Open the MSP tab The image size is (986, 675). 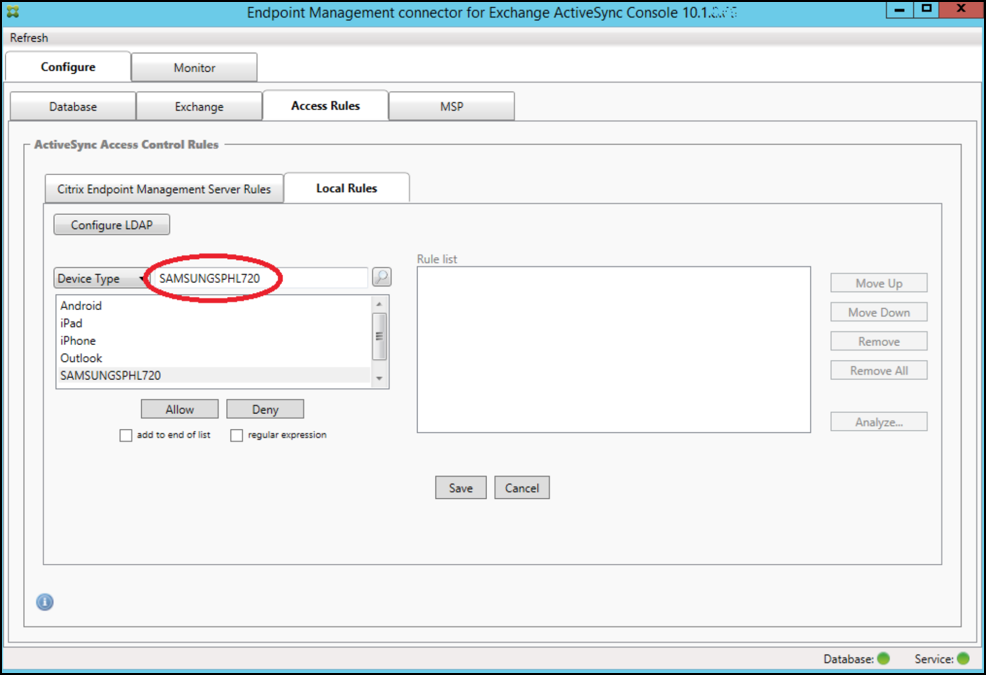[451, 106]
